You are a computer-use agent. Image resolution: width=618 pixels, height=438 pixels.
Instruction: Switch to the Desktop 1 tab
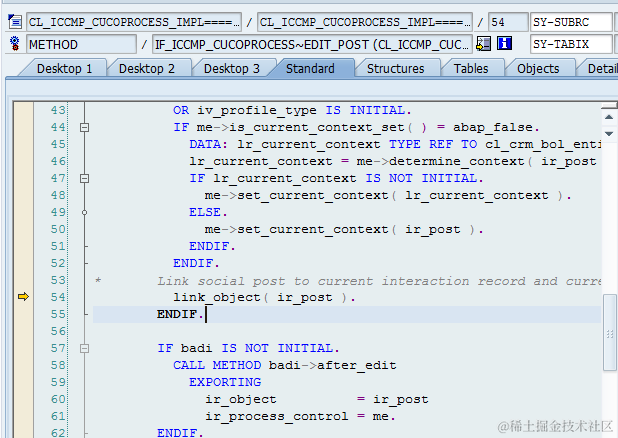(64, 69)
